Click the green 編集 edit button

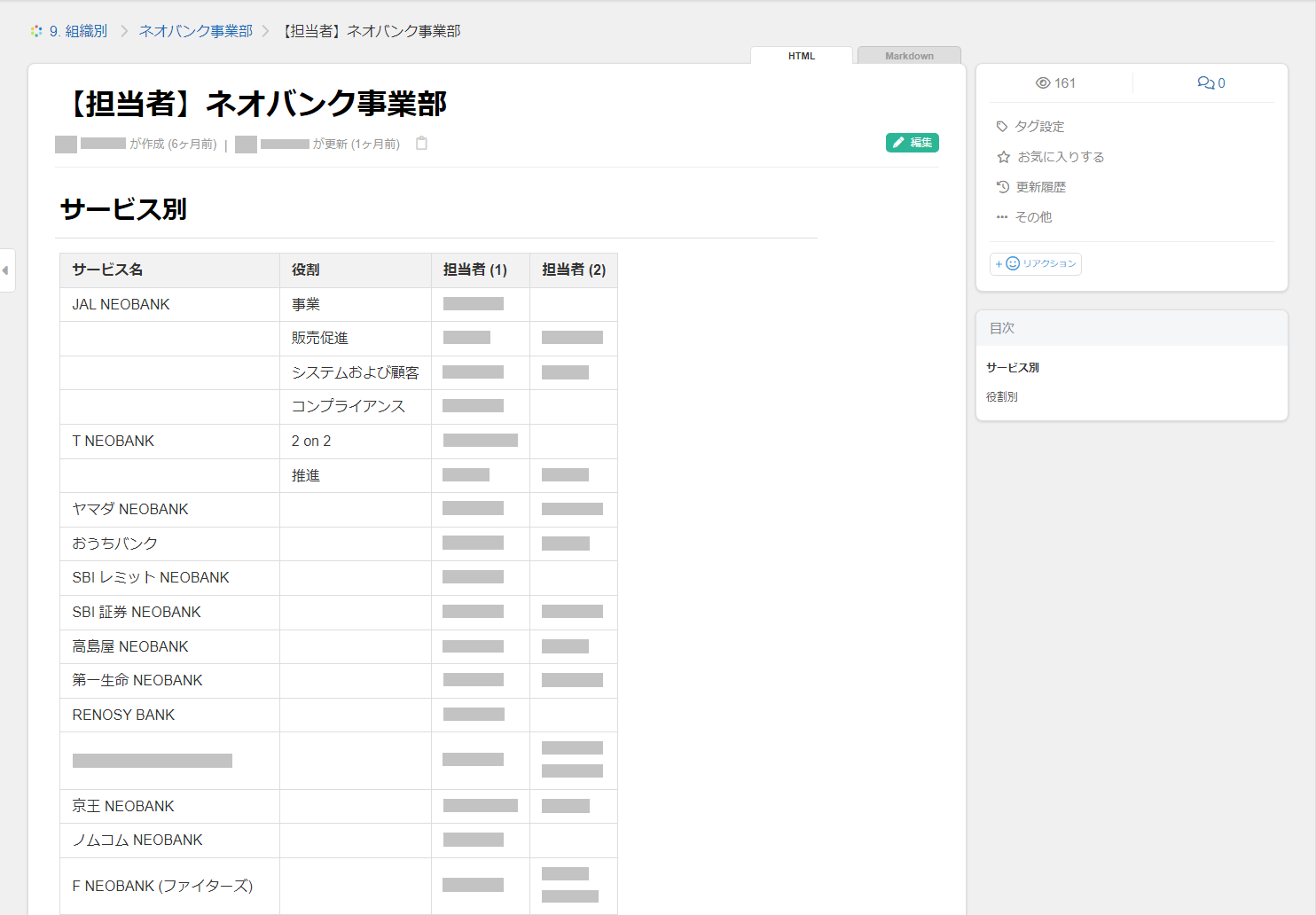pos(912,143)
